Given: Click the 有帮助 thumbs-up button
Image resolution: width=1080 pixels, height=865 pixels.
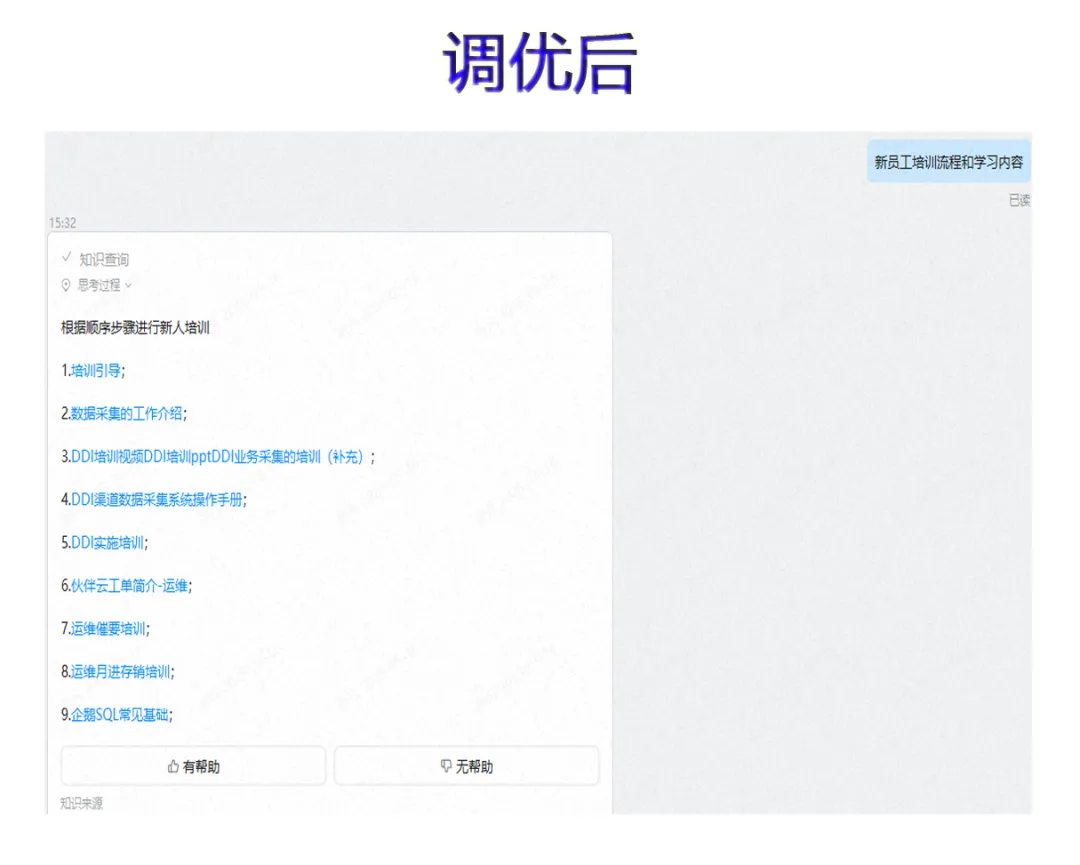Looking at the screenshot, I should pos(193,766).
